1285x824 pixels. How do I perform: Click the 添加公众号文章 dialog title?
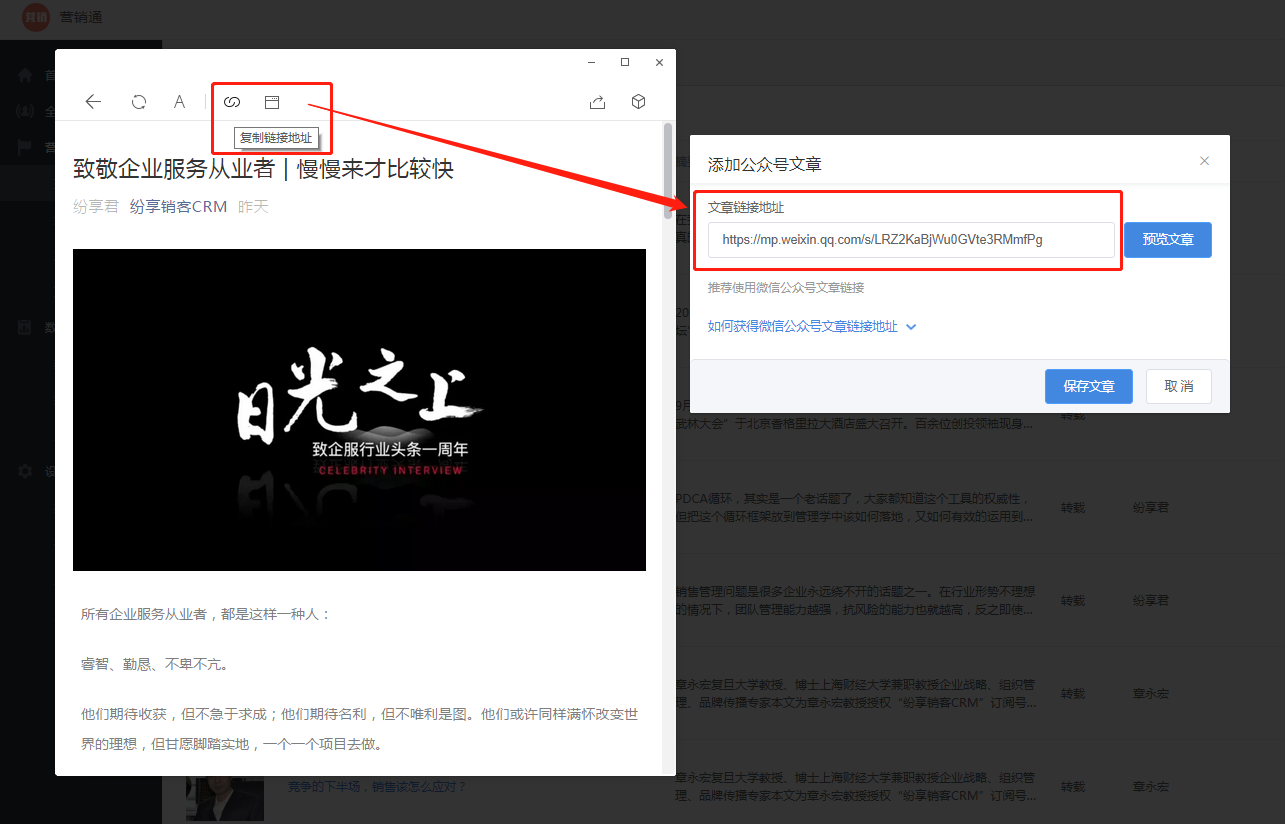coord(765,164)
